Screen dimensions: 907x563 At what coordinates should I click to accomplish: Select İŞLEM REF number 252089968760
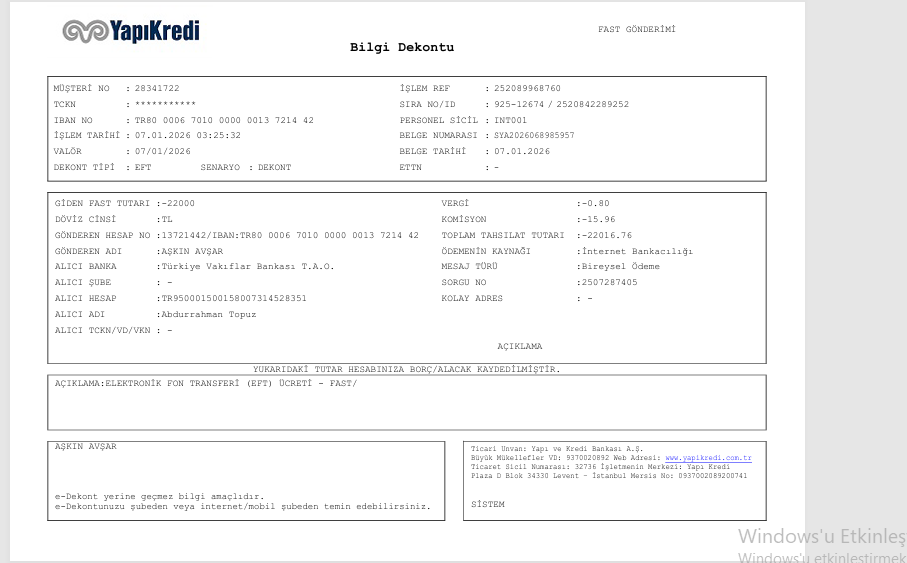527,89
